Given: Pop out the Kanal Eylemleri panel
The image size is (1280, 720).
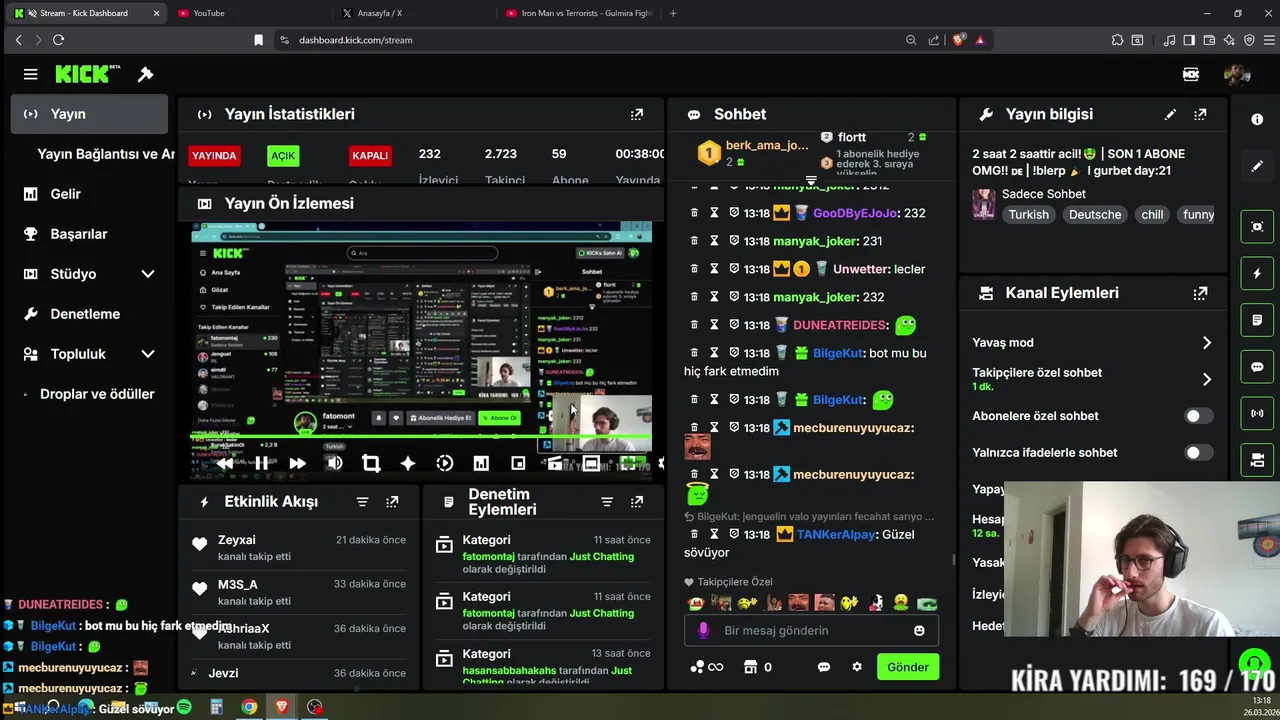Looking at the screenshot, I should click(x=1200, y=293).
